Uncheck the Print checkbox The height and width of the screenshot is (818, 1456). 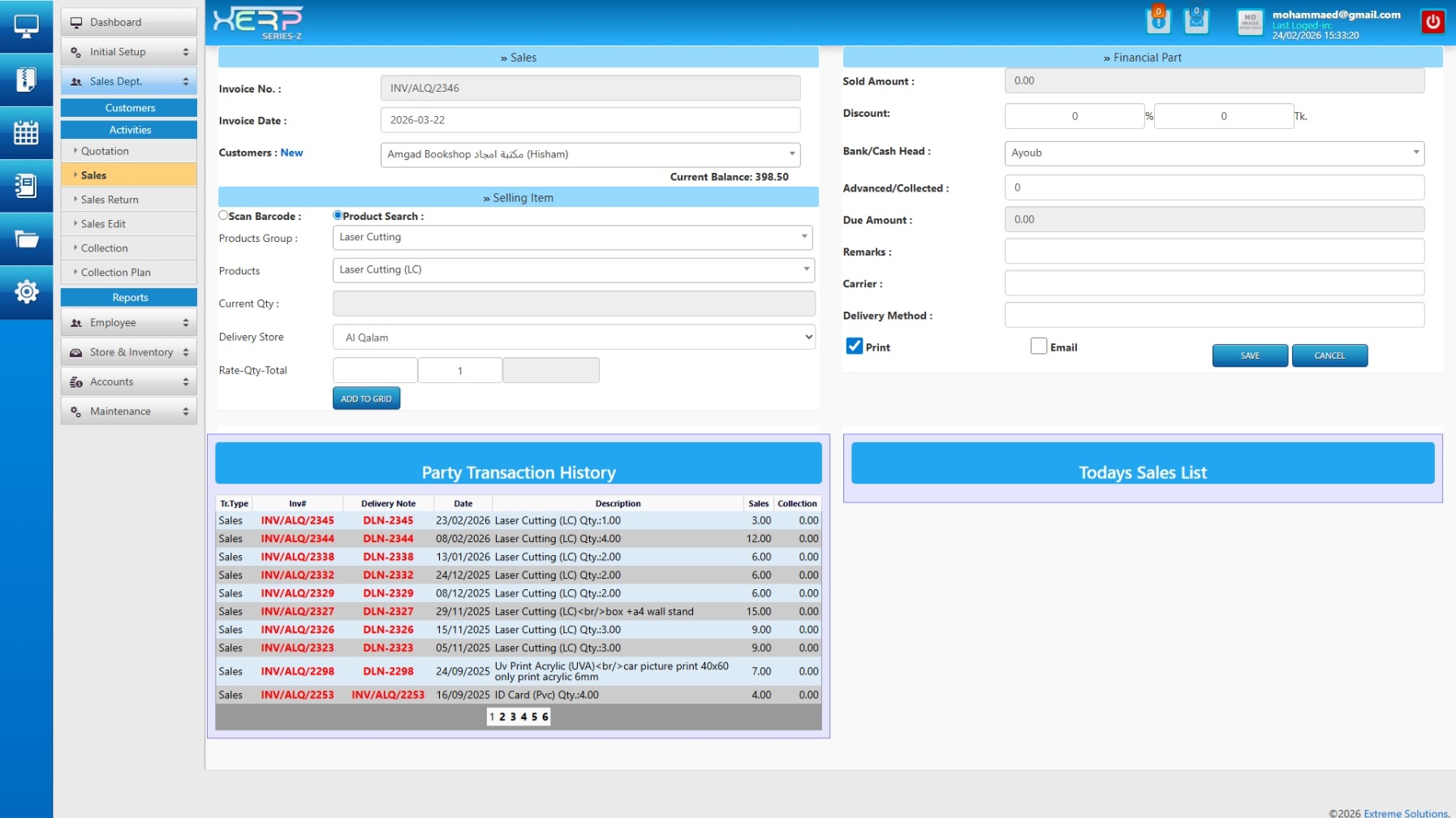(855, 347)
